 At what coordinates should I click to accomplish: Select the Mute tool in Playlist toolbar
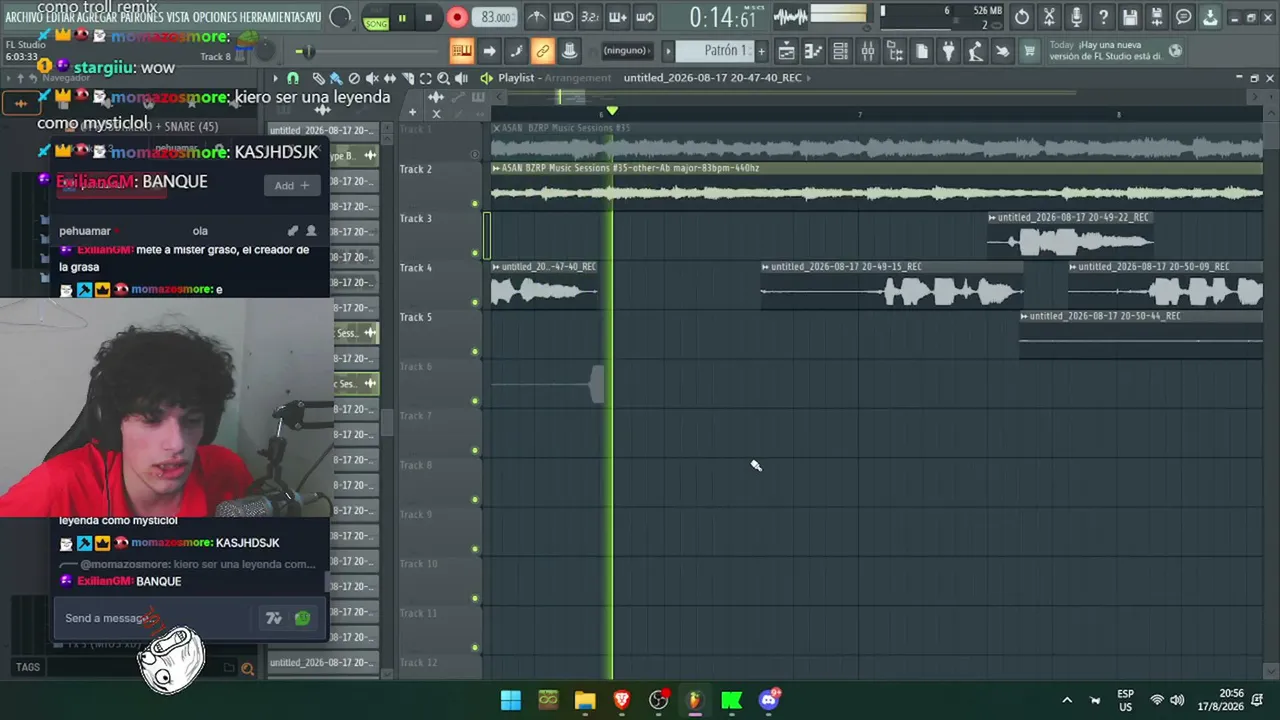pyautogui.click(x=372, y=78)
